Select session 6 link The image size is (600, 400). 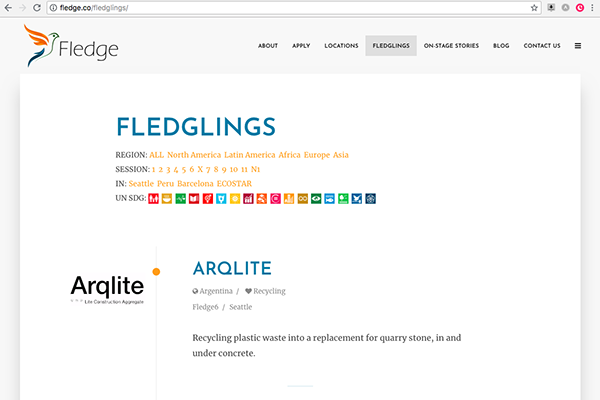tap(192, 169)
